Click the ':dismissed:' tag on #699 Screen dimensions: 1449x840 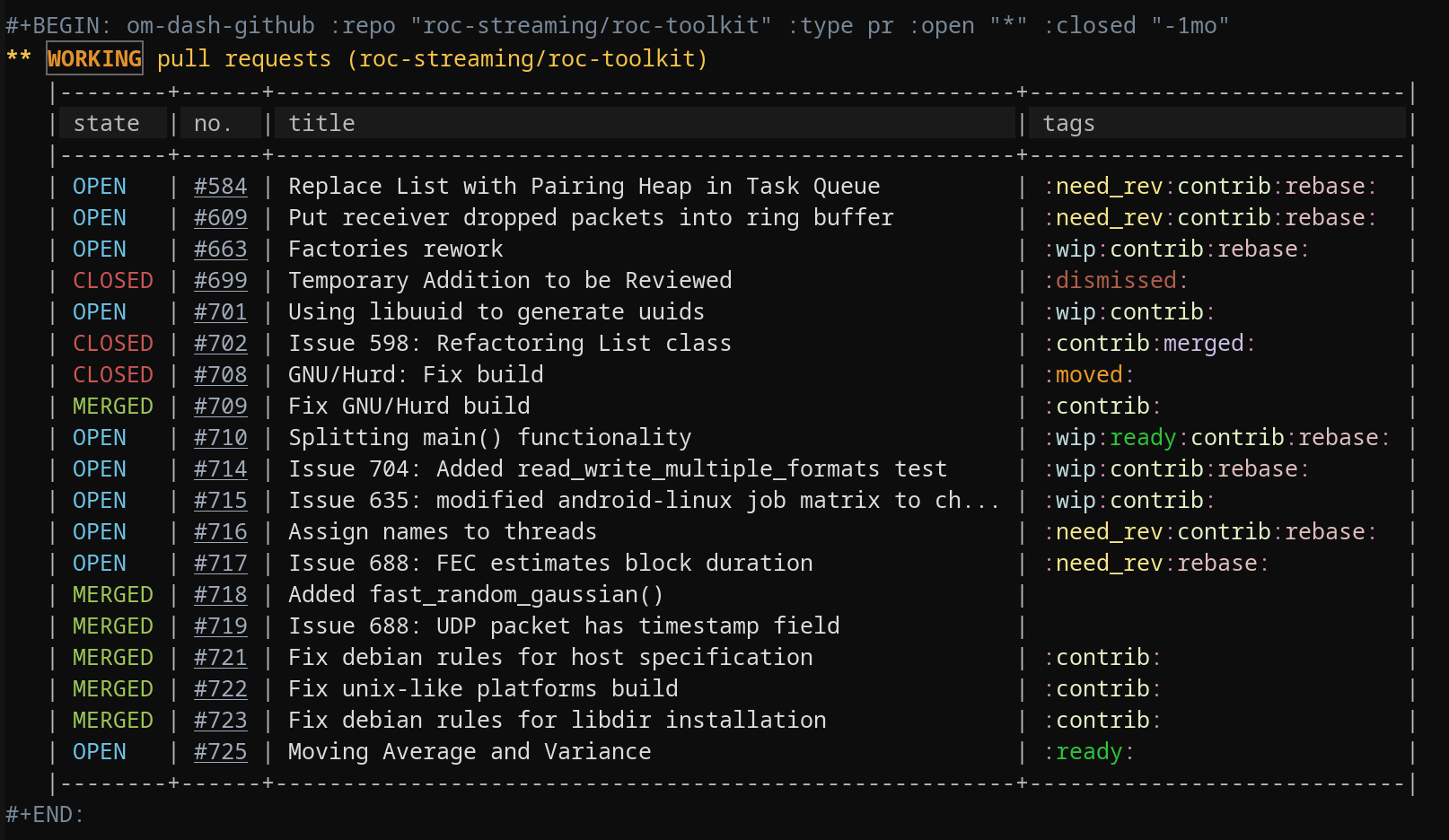point(1116,281)
